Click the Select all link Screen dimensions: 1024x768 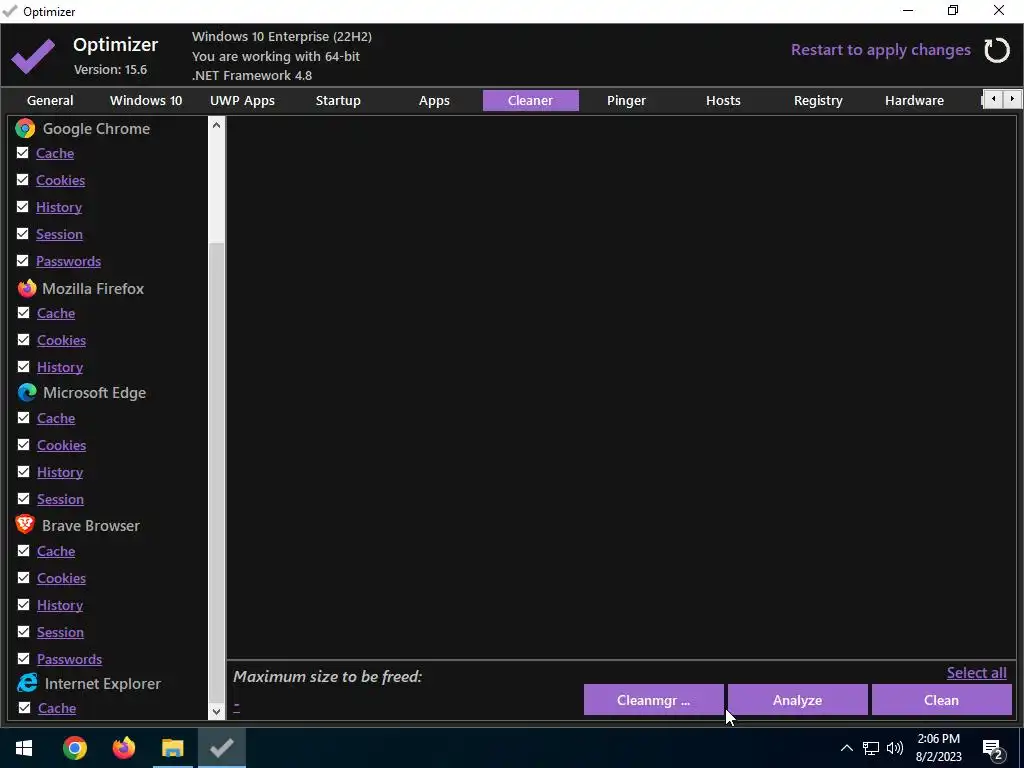point(977,673)
